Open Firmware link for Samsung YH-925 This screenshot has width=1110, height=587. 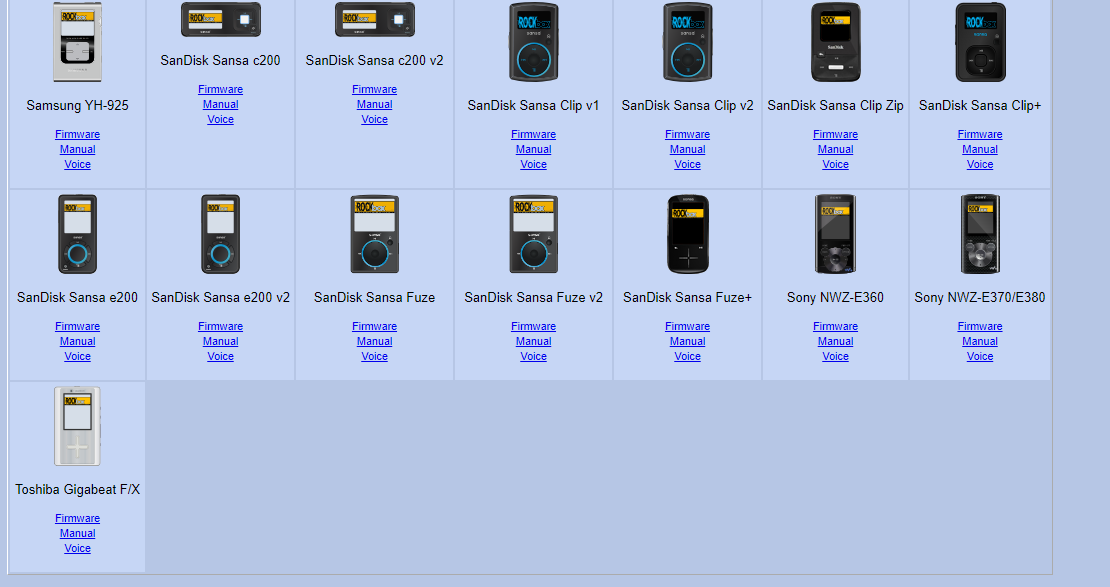click(x=77, y=135)
